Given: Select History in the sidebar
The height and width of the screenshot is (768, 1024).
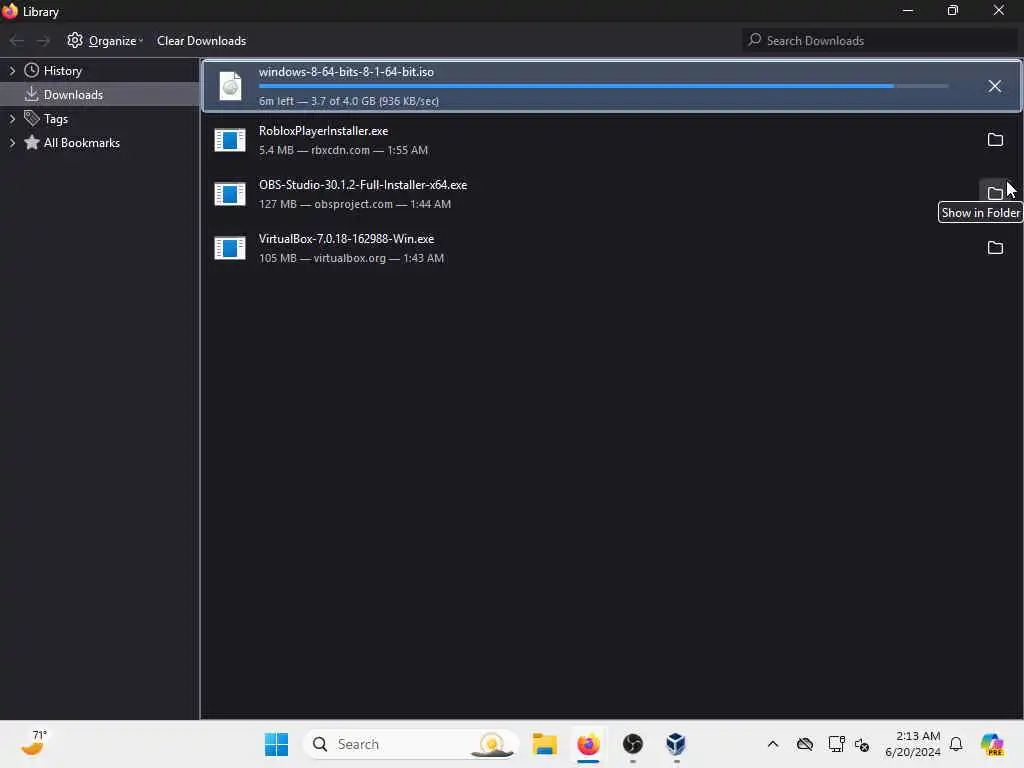Looking at the screenshot, I should pos(62,71).
